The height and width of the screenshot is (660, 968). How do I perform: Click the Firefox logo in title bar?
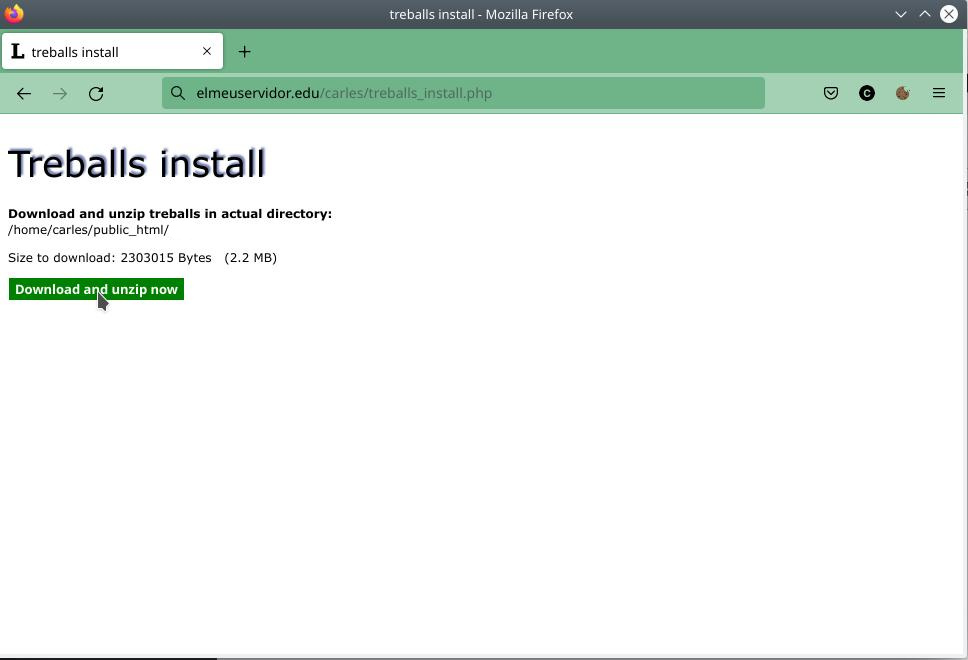[x=14, y=14]
